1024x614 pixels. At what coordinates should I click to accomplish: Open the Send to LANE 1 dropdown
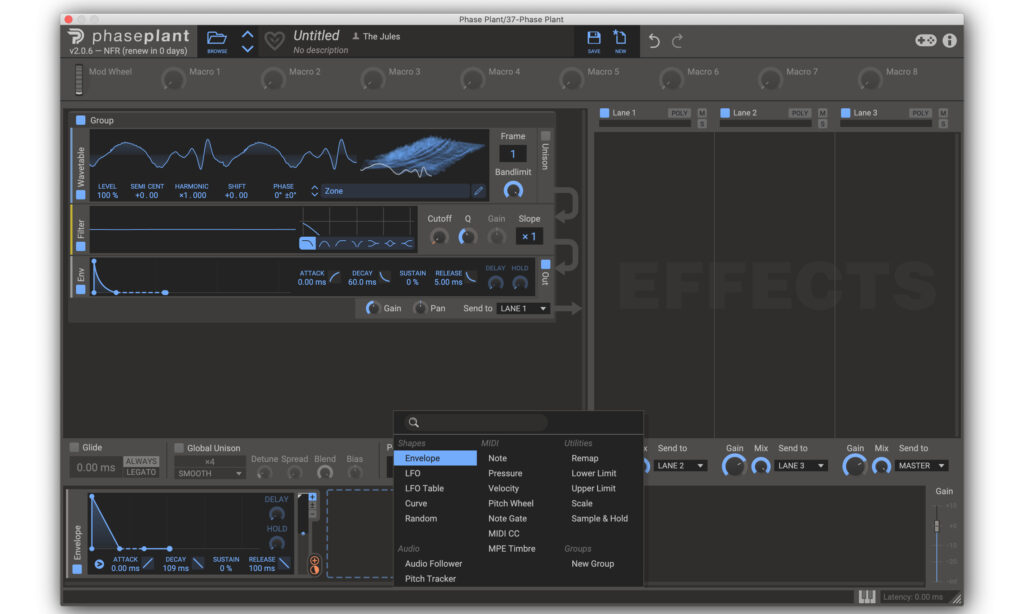(x=522, y=308)
